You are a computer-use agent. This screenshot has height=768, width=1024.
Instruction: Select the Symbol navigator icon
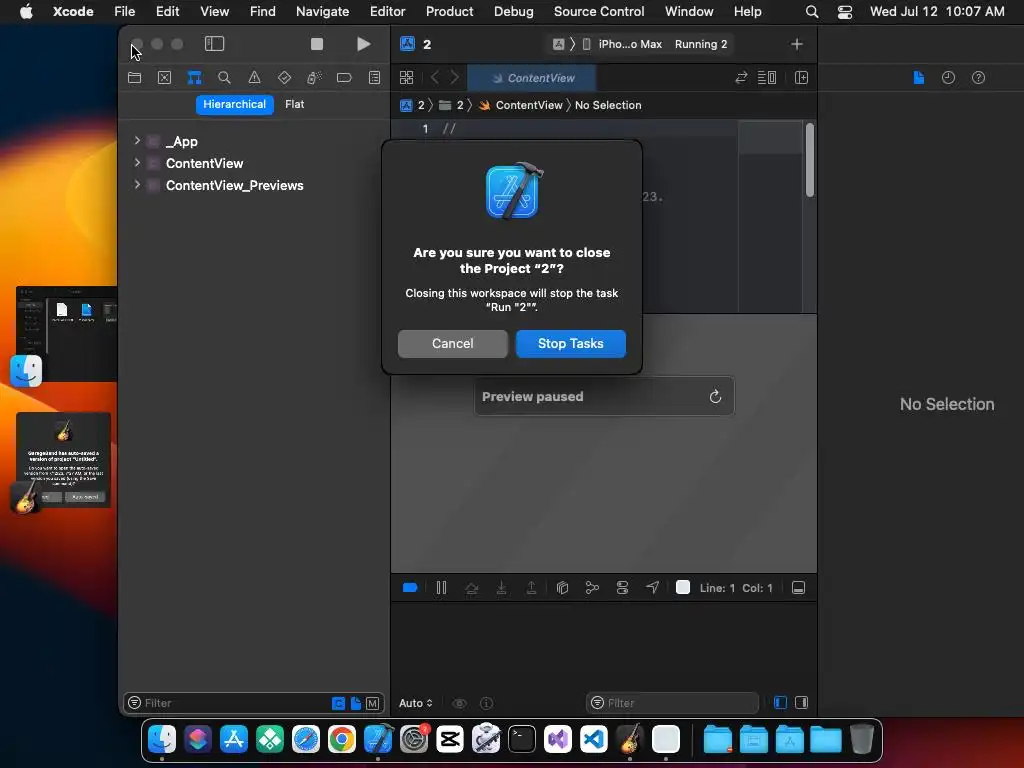click(x=194, y=78)
